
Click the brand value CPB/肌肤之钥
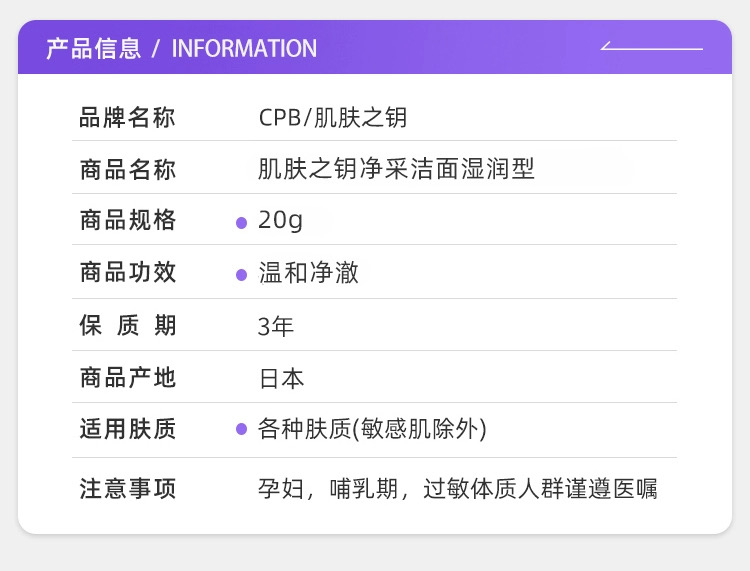[332, 118]
